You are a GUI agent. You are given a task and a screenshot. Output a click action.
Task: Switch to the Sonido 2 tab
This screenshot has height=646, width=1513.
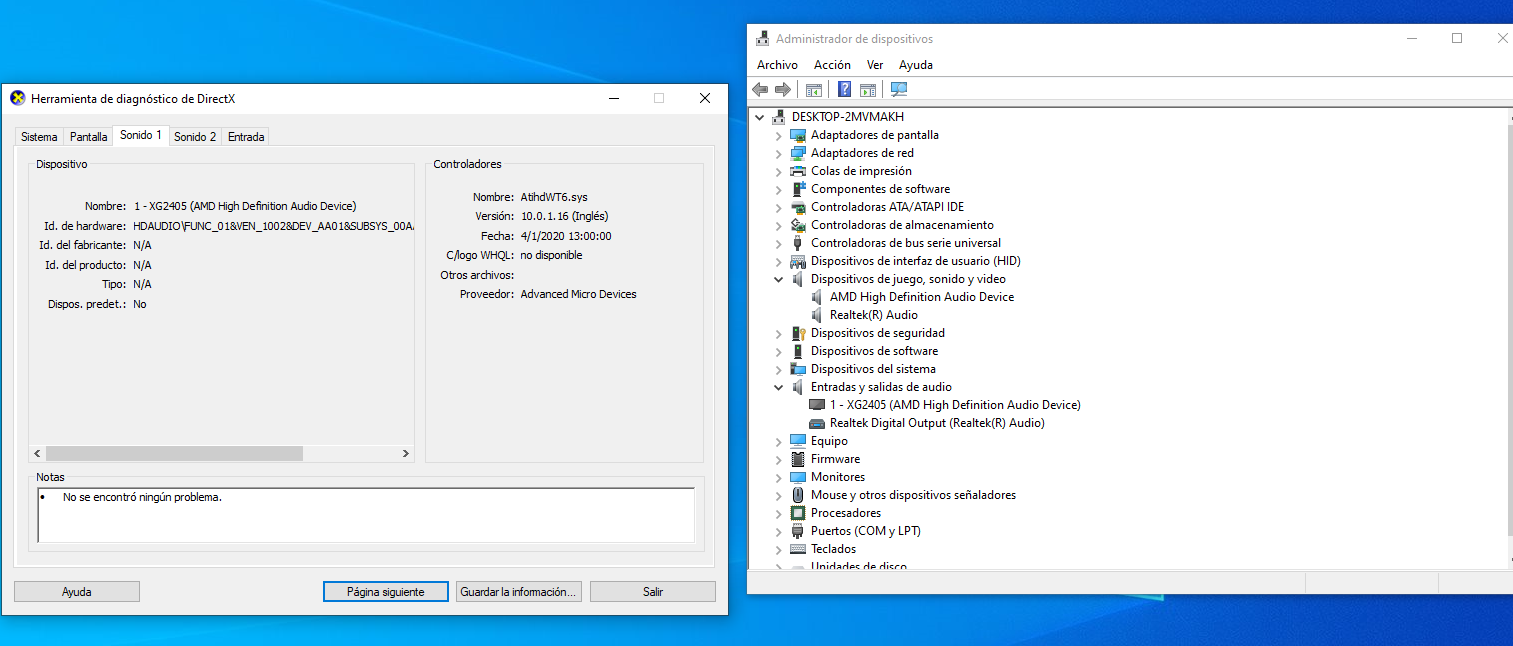click(195, 137)
